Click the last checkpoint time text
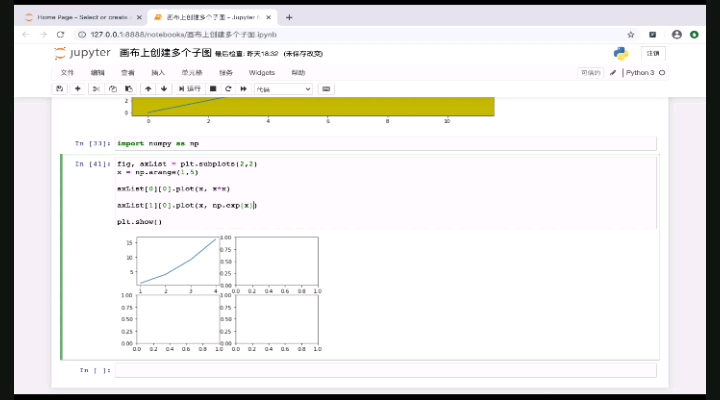The image size is (720, 400). (x=247, y=54)
